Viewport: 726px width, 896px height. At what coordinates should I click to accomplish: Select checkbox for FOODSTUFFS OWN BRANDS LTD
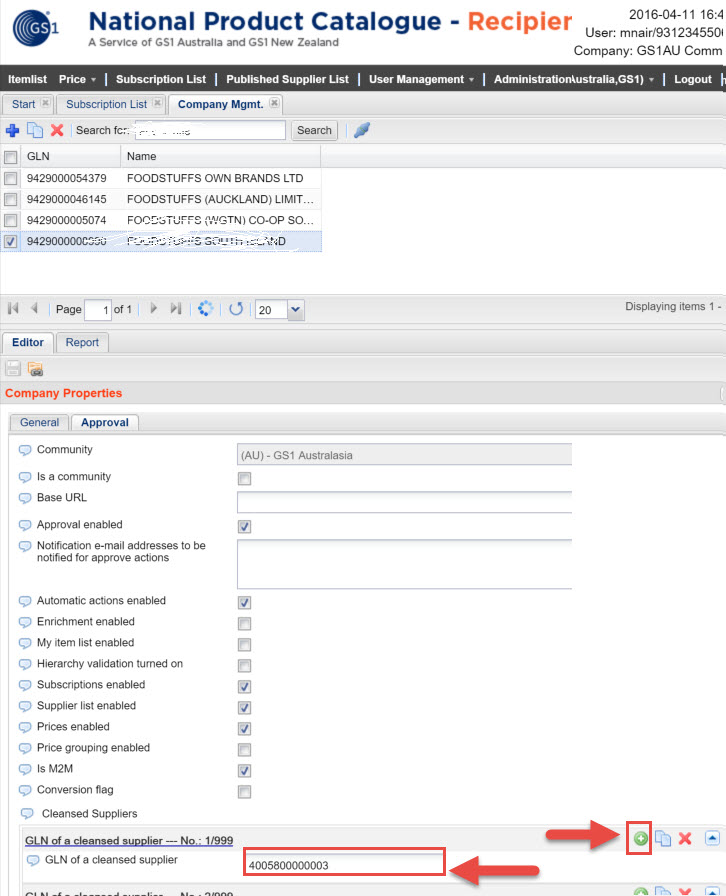point(10,178)
